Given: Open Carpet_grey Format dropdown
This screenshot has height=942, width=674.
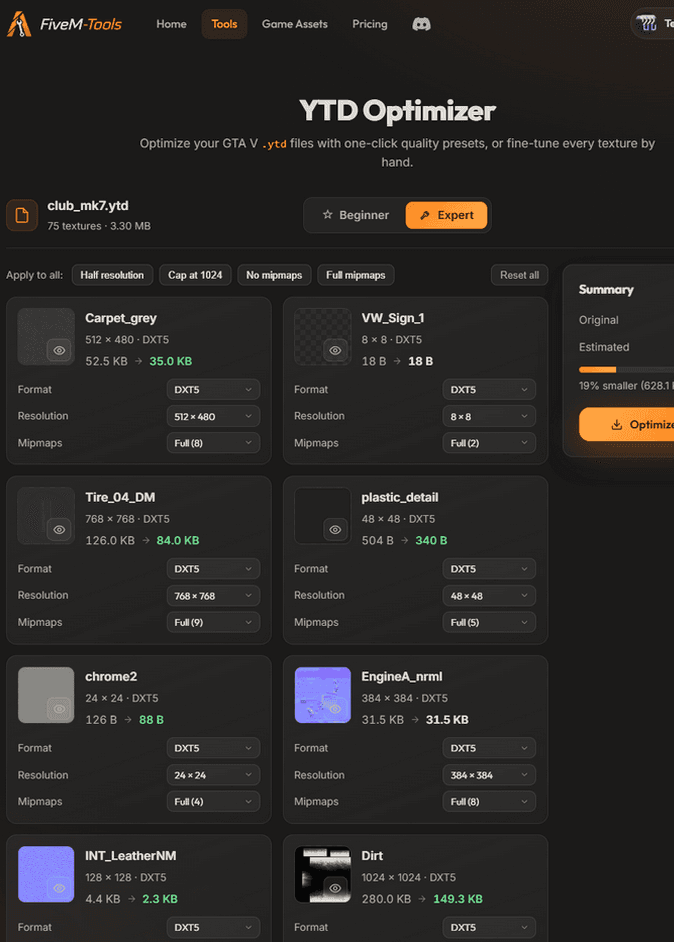Looking at the screenshot, I should click(213, 389).
